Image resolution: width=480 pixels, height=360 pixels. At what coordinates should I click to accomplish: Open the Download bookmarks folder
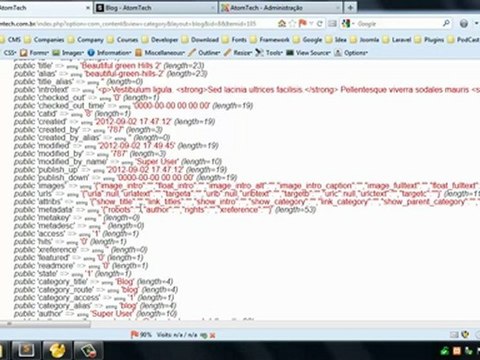coord(201,40)
